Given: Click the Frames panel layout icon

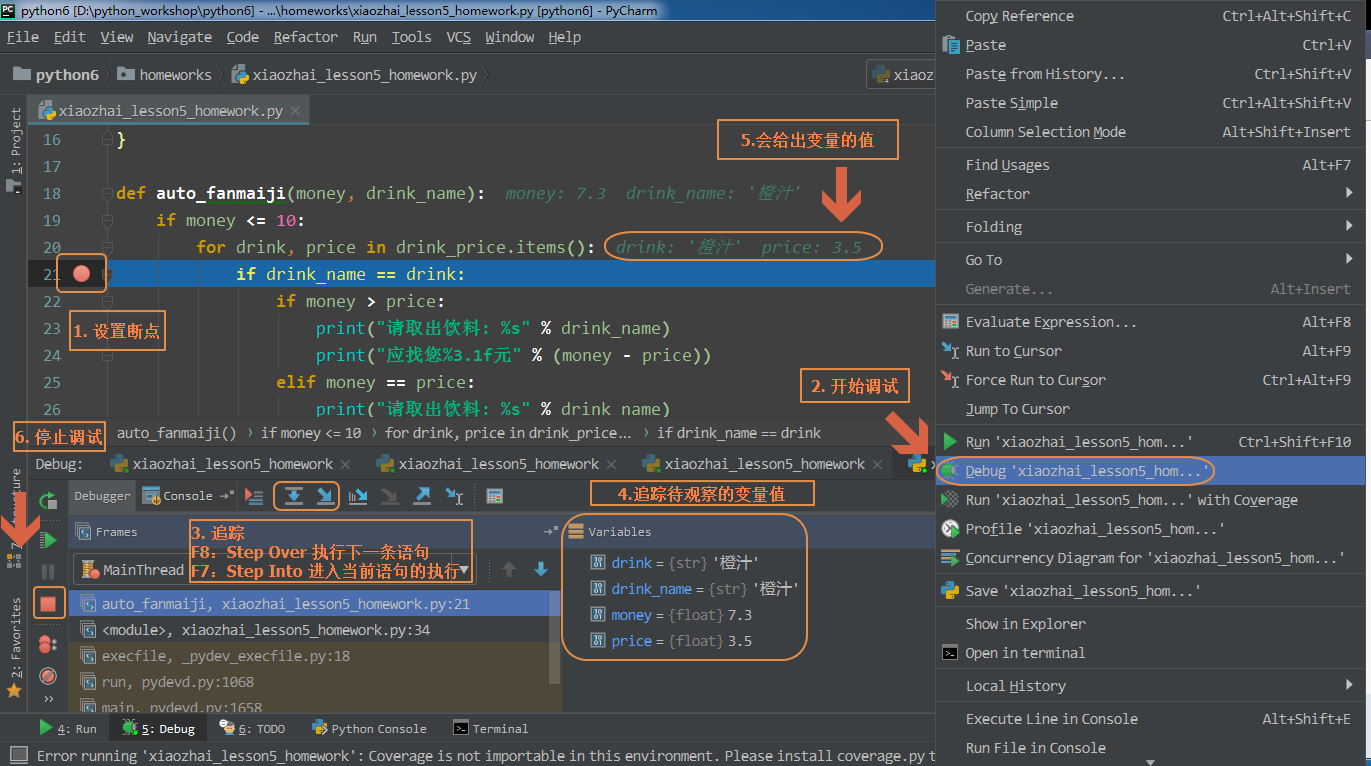Looking at the screenshot, I should click(x=550, y=532).
